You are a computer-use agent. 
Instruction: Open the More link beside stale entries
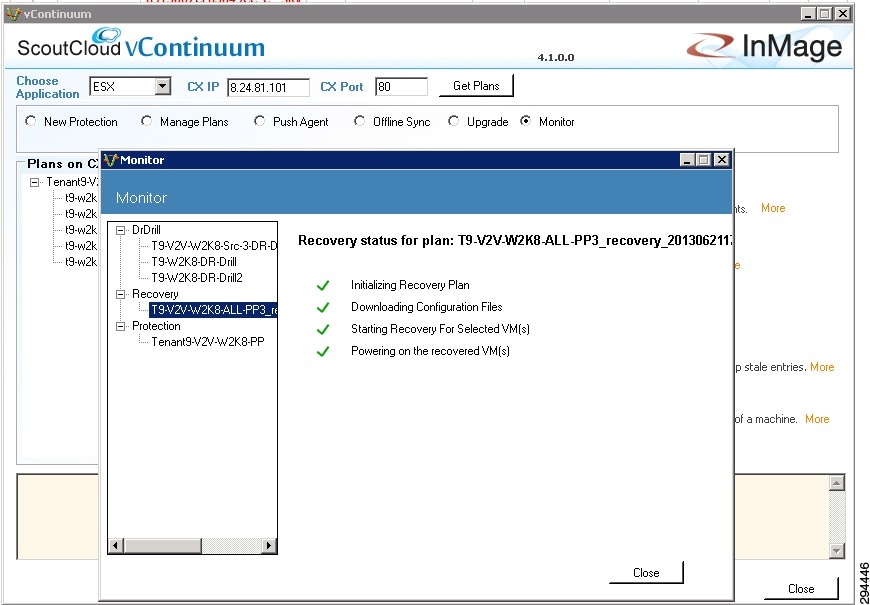pos(822,367)
